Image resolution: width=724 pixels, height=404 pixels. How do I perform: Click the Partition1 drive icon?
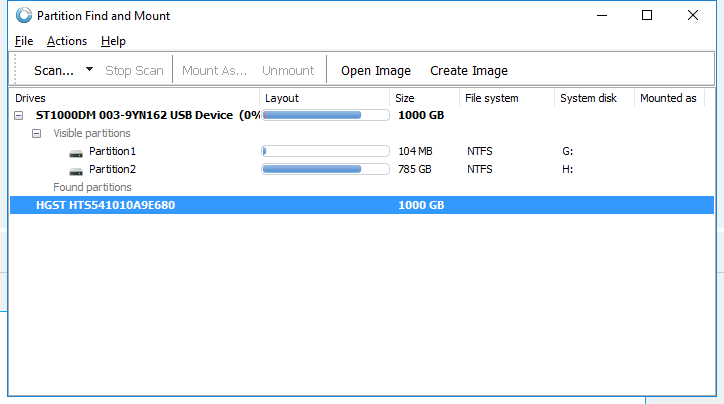(76, 153)
